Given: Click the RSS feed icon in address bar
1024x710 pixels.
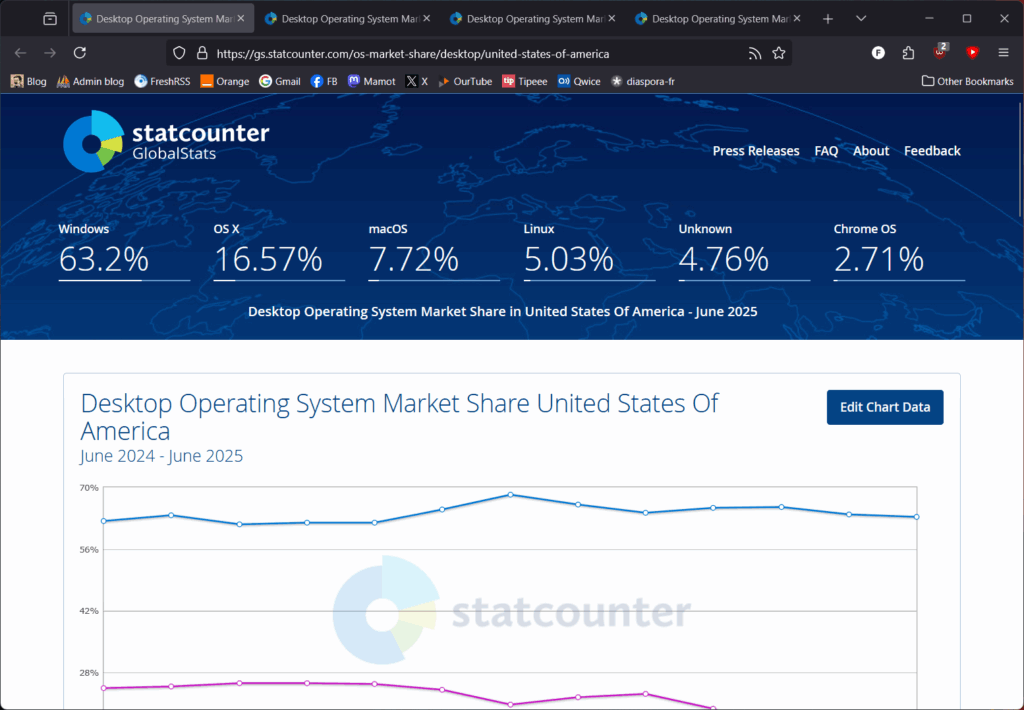Looking at the screenshot, I should [x=755, y=54].
